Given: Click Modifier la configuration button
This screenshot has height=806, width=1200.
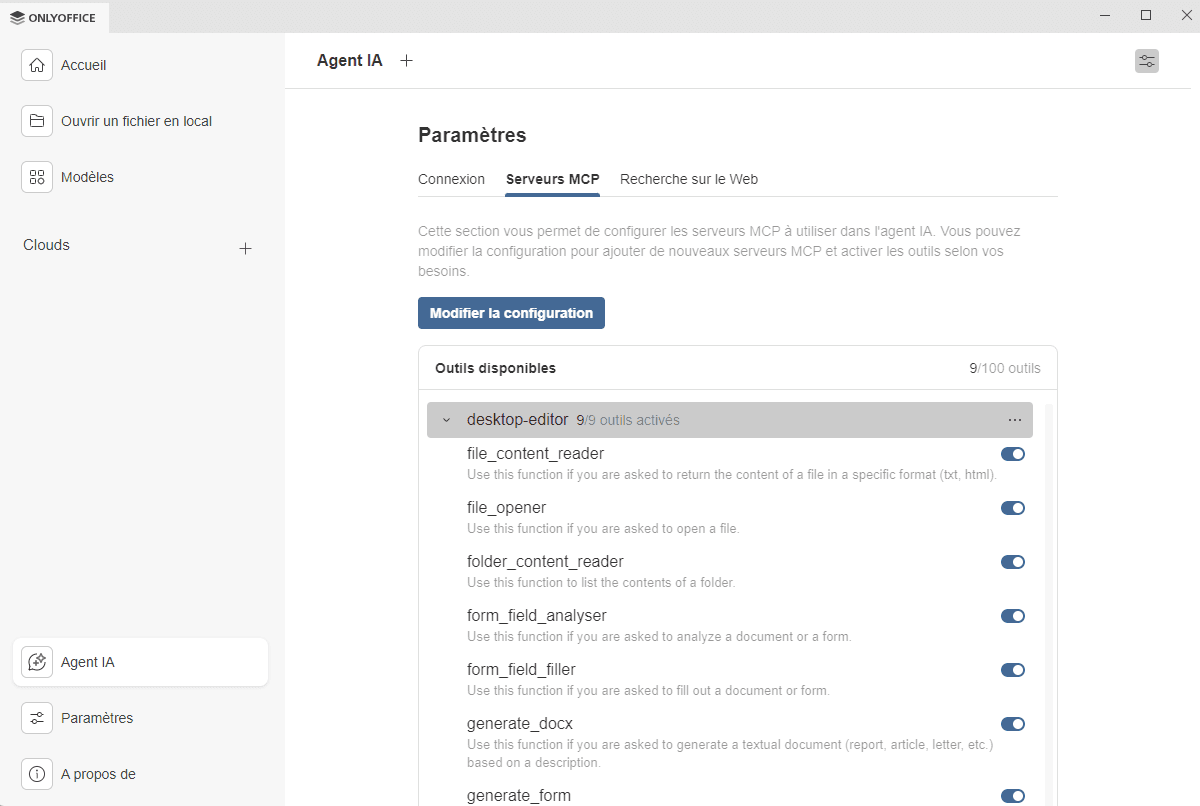Looking at the screenshot, I should tap(511, 313).
